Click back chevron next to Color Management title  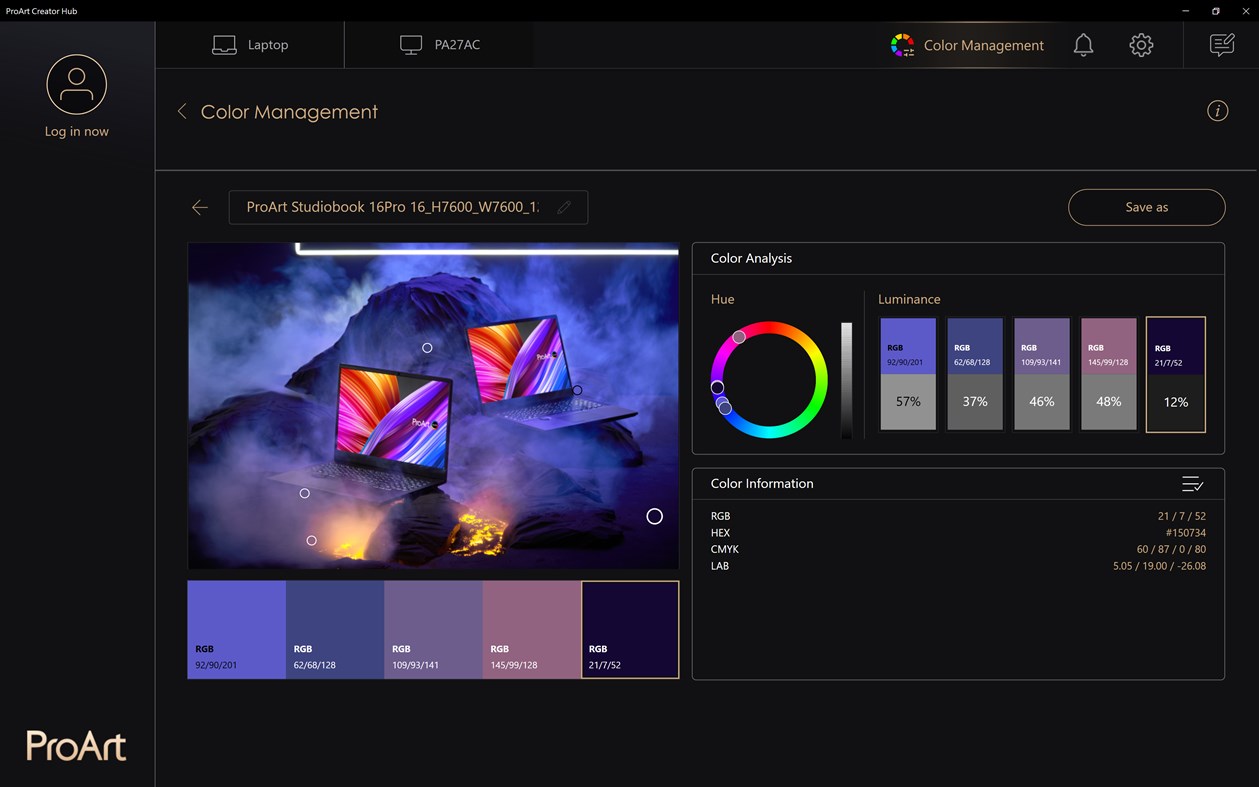[x=182, y=111]
